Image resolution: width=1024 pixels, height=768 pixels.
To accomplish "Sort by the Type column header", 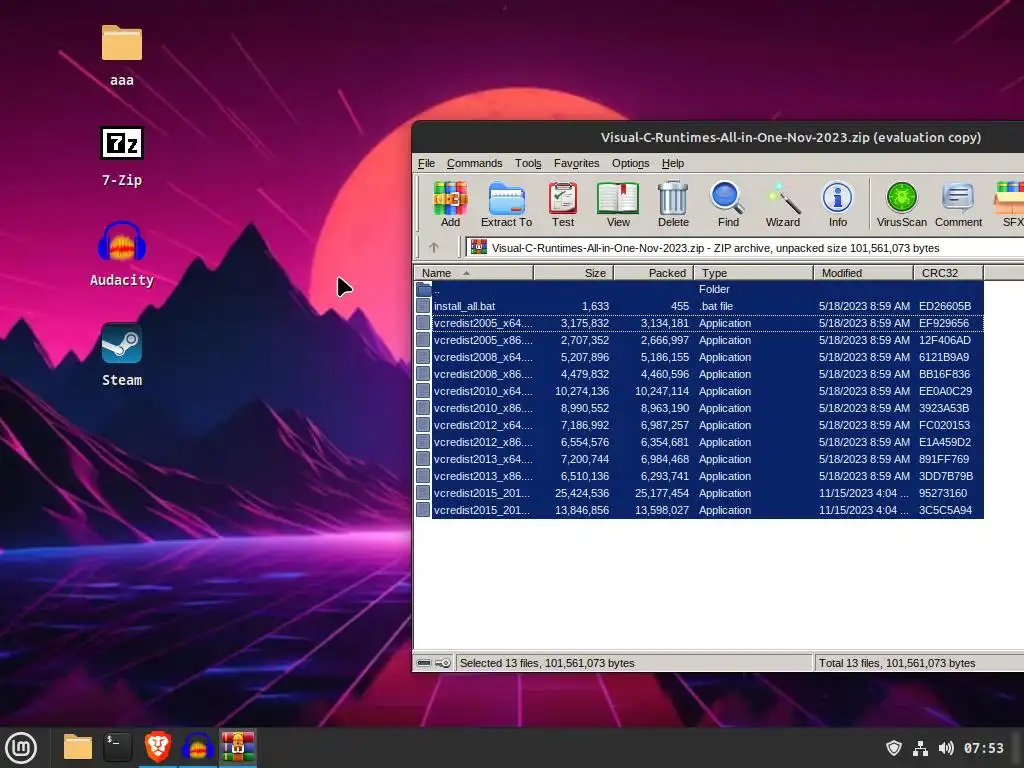I will click(x=754, y=273).
